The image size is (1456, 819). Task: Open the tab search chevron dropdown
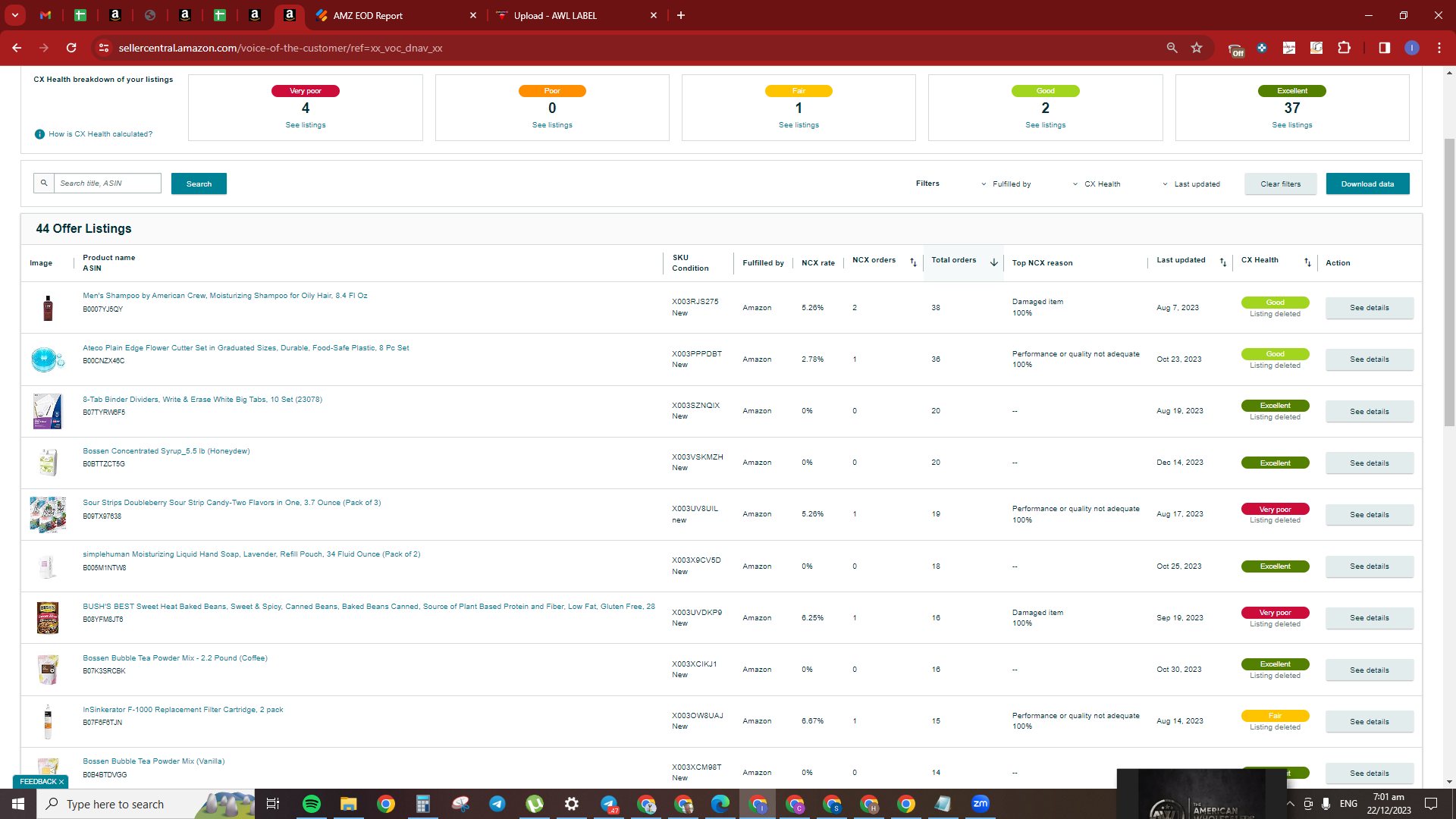coord(15,15)
